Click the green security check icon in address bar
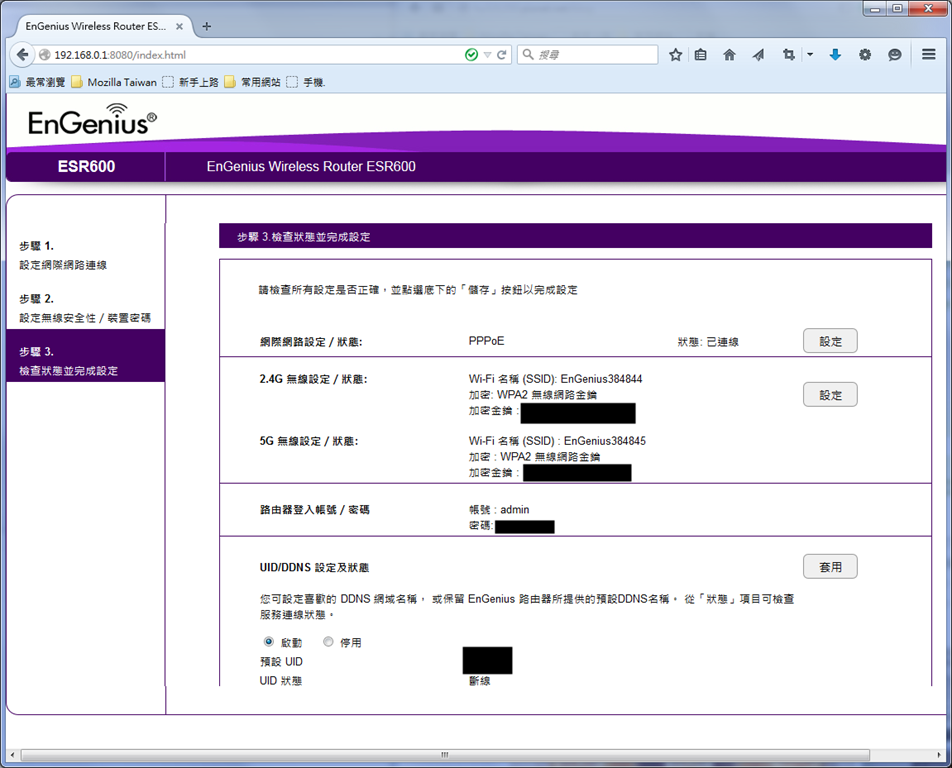Image resolution: width=952 pixels, height=768 pixels. [471, 55]
